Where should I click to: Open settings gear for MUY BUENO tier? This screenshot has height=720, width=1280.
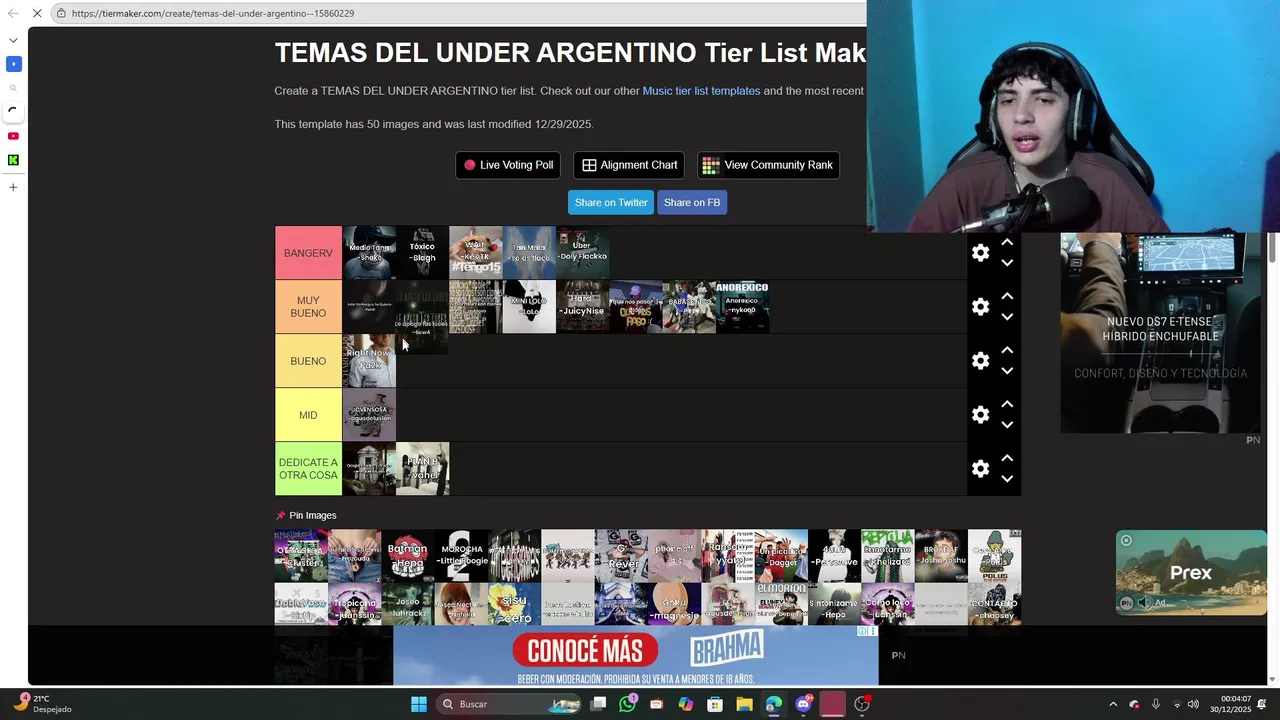[x=980, y=307]
